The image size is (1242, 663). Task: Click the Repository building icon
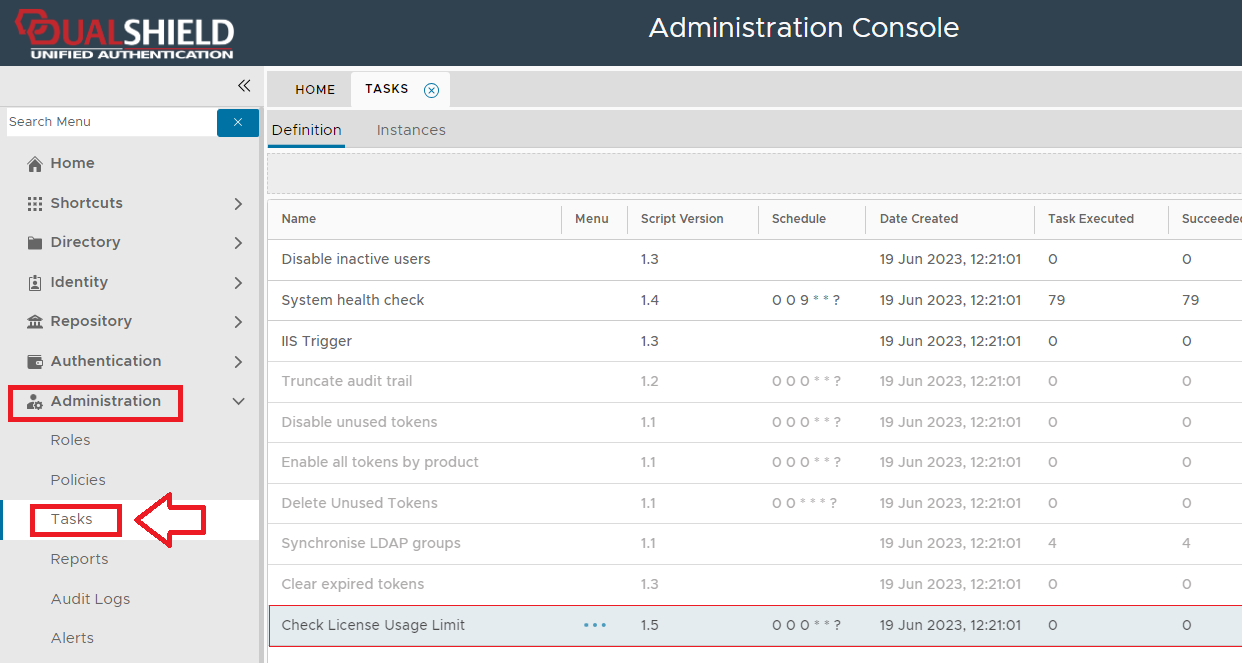coord(35,322)
